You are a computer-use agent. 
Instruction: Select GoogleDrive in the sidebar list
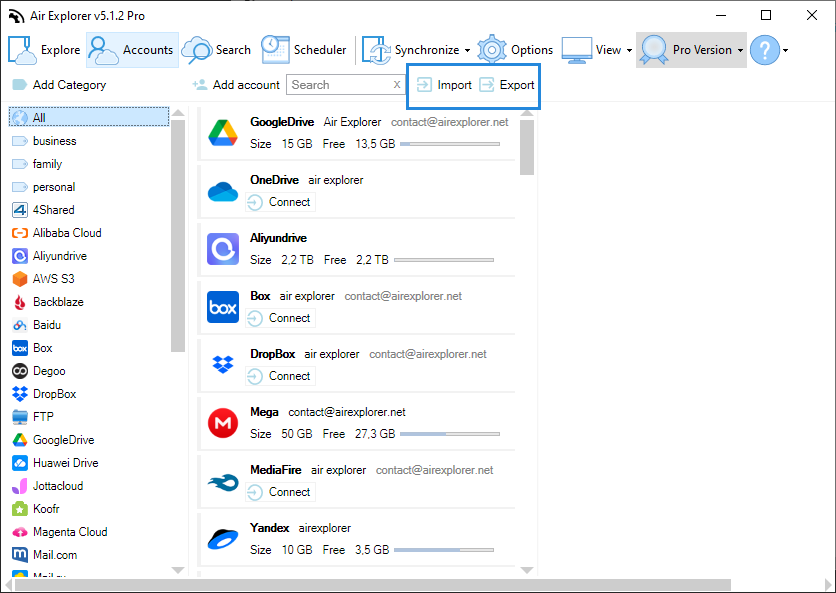point(53,439)
